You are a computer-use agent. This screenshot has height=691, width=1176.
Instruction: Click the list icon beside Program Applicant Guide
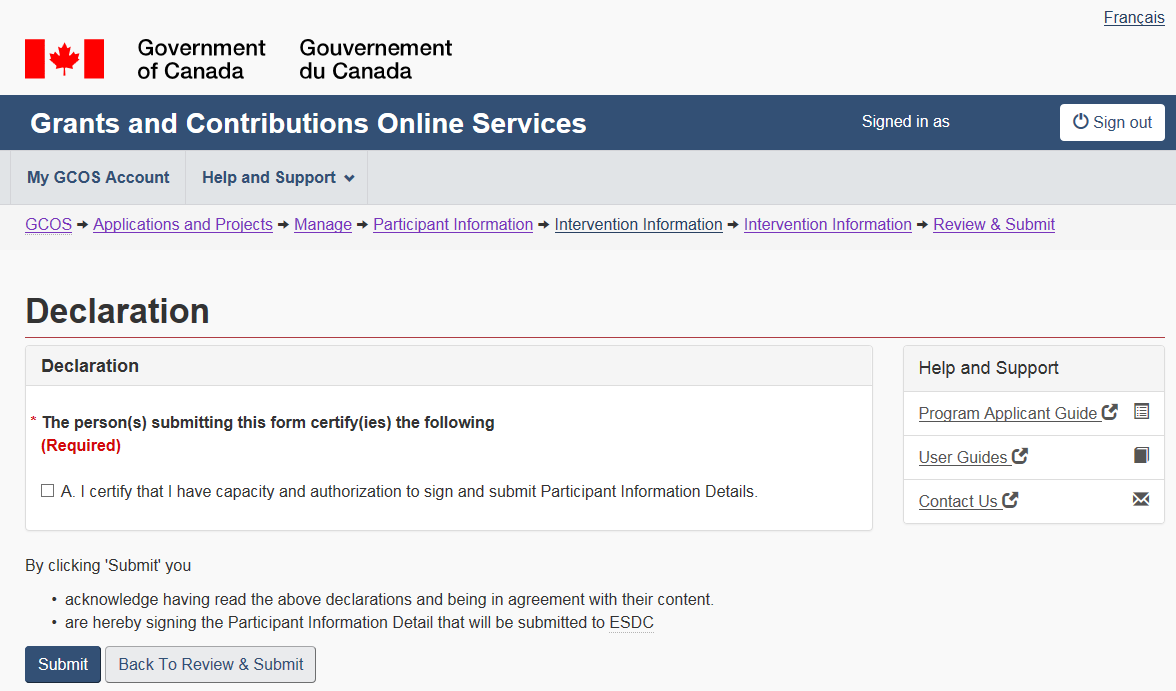[x=1141, y=411]
